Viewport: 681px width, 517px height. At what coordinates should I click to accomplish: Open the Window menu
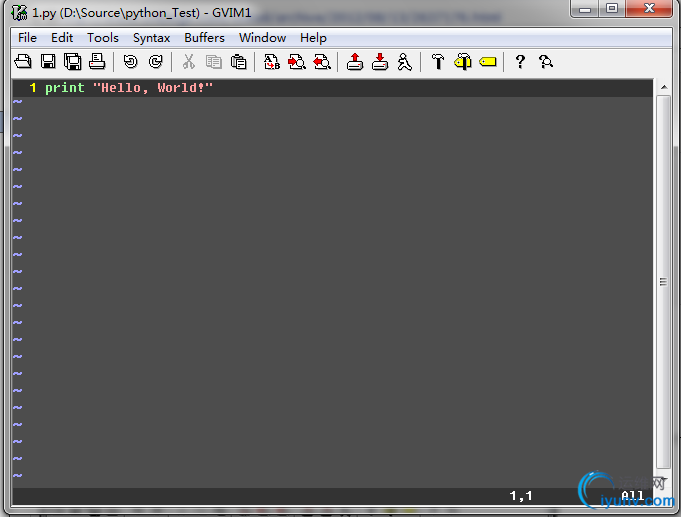point(263,38)
